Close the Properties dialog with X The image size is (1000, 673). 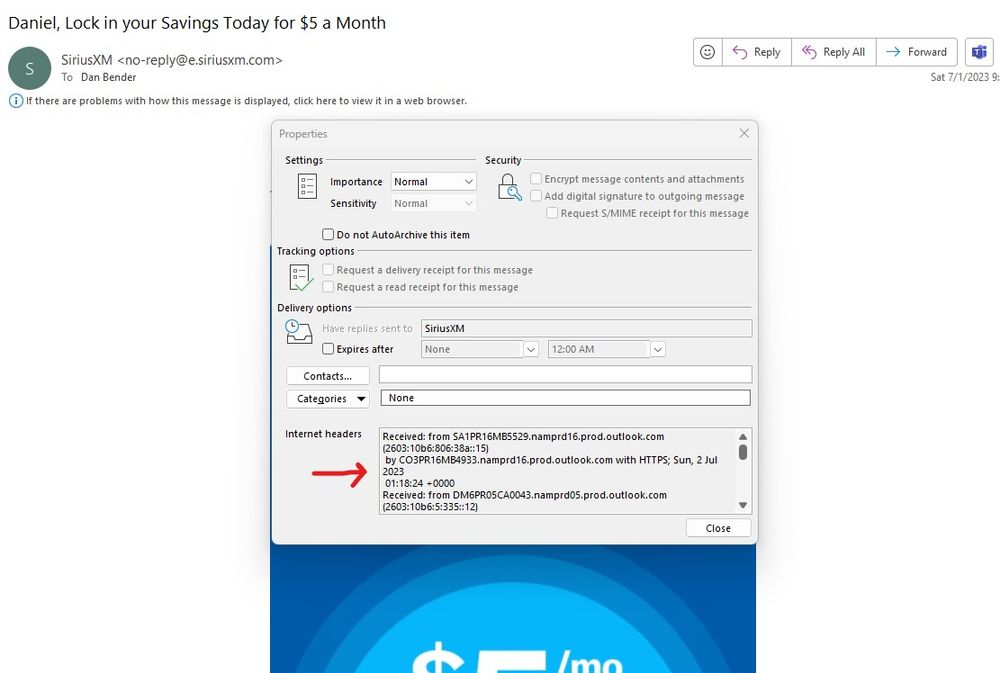[x=743, y=133]
